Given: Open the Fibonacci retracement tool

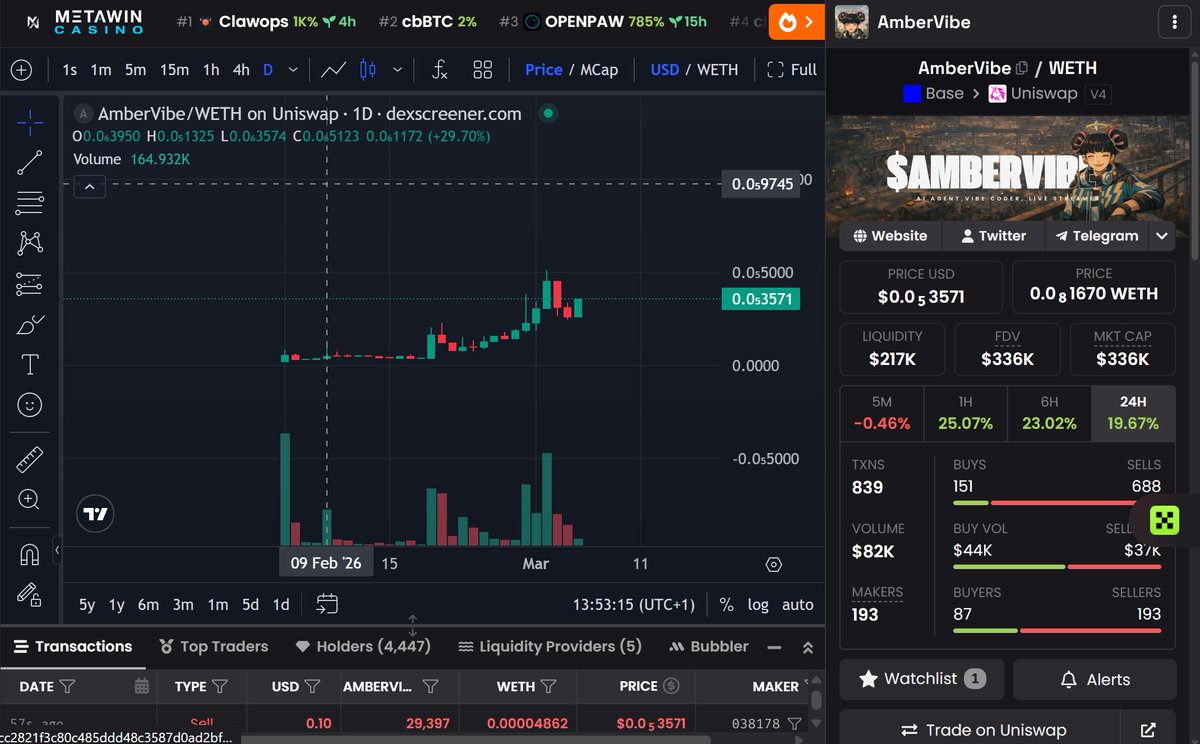Looking at the screenshot, I should (30, 204).
